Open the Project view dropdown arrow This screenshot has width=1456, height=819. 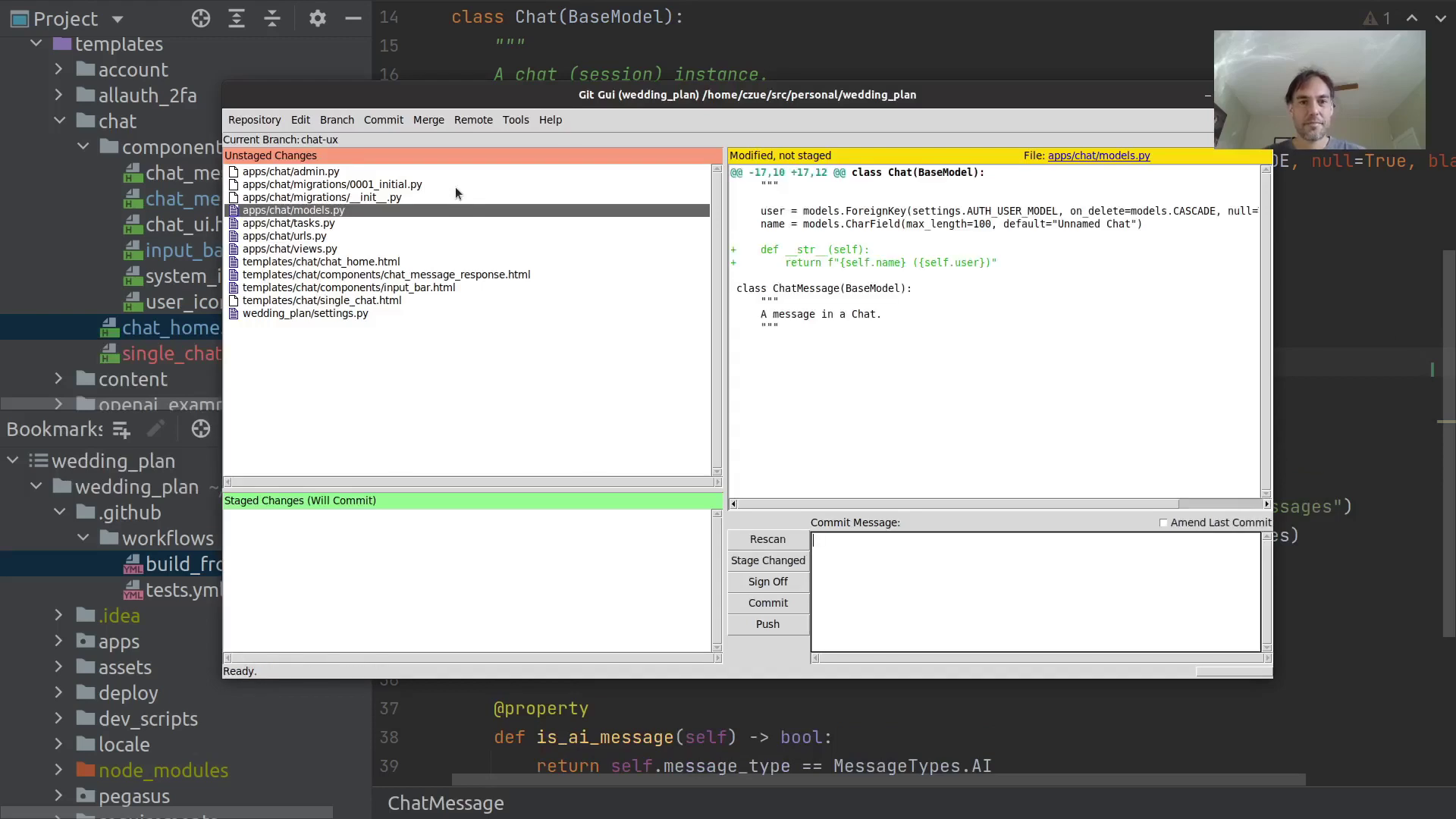tap(118, 18)
